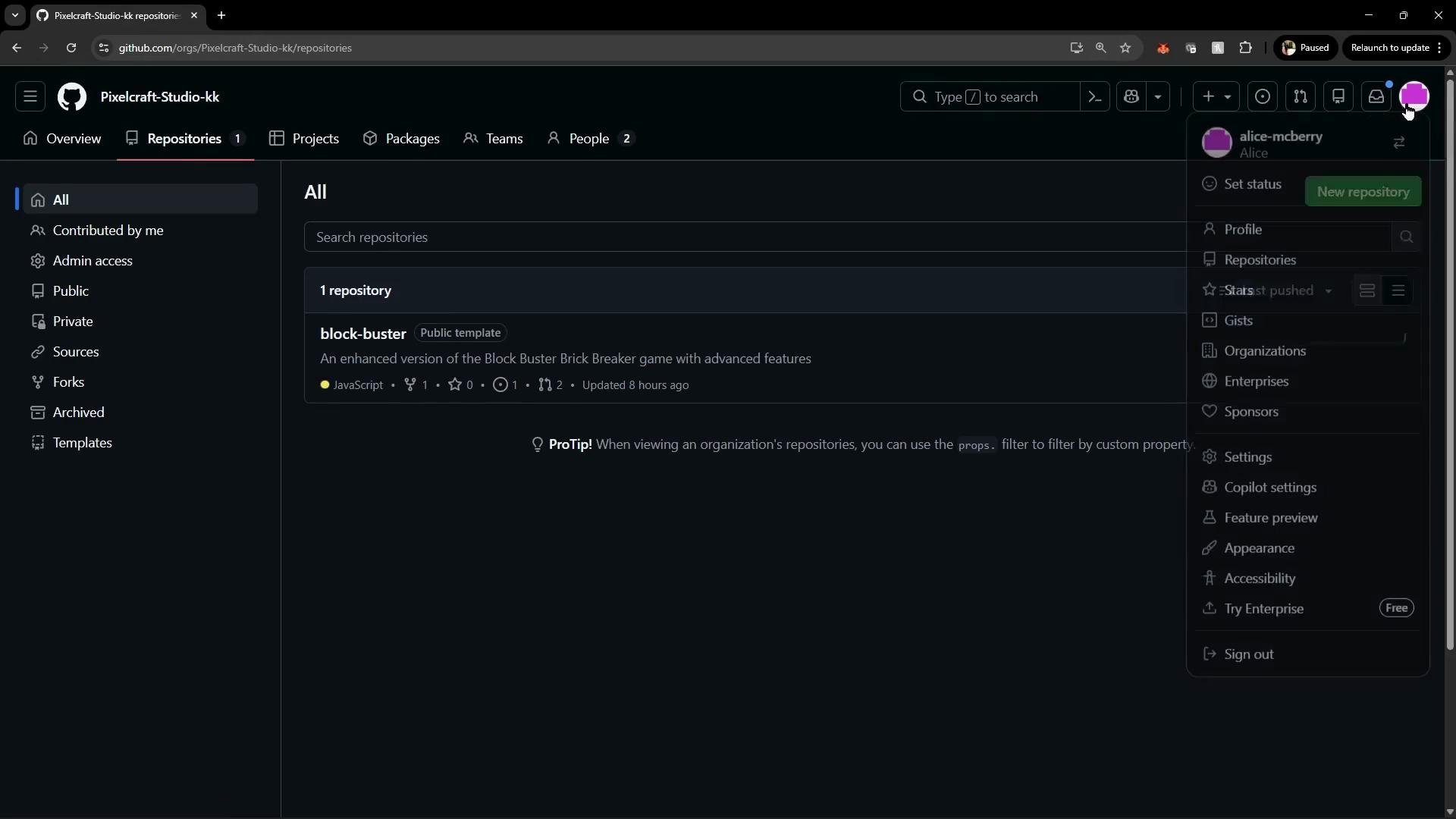Click Relaunch to update button
The height and width of the screenshot is (819, 1456).
[1395, 48]
